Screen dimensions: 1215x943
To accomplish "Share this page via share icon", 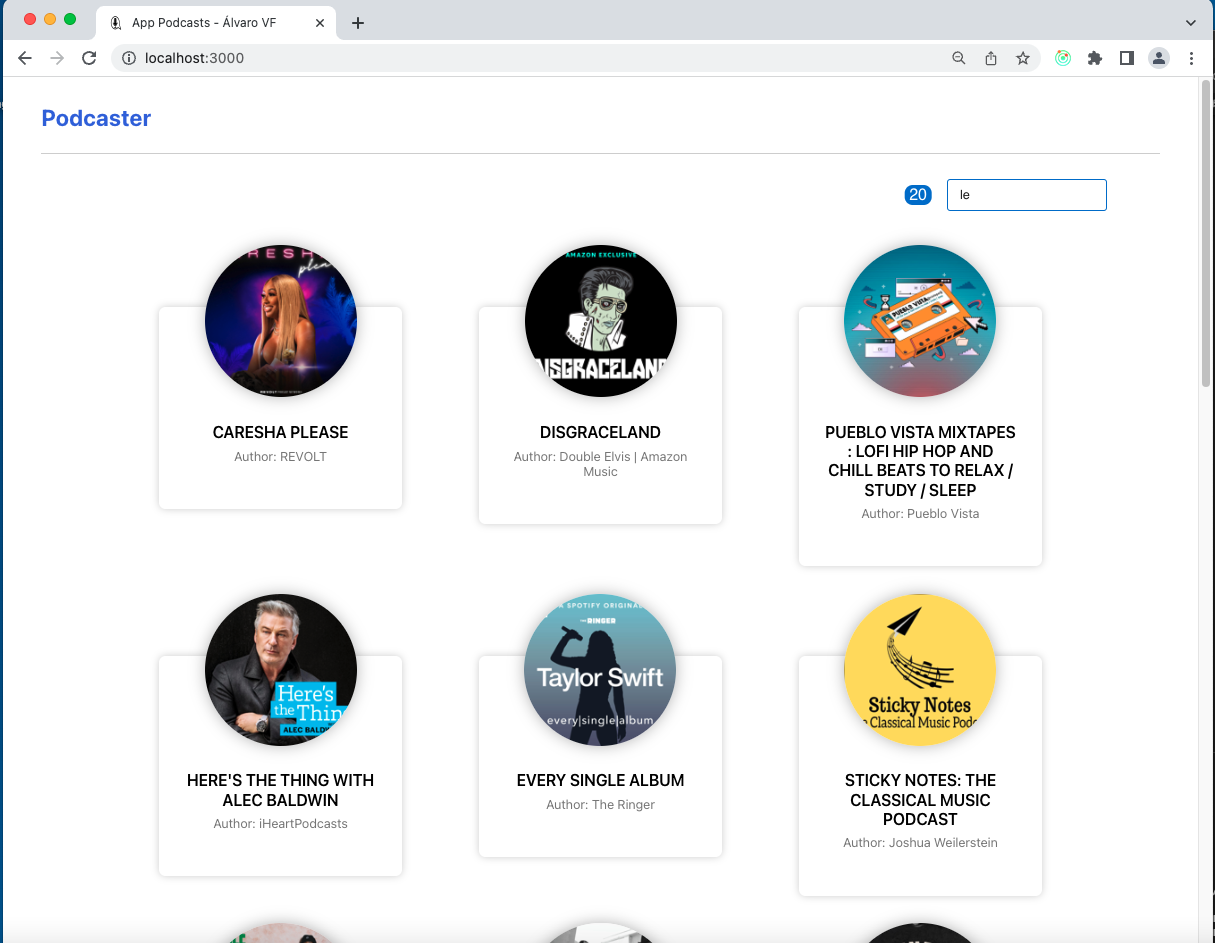I will [991, 58].
